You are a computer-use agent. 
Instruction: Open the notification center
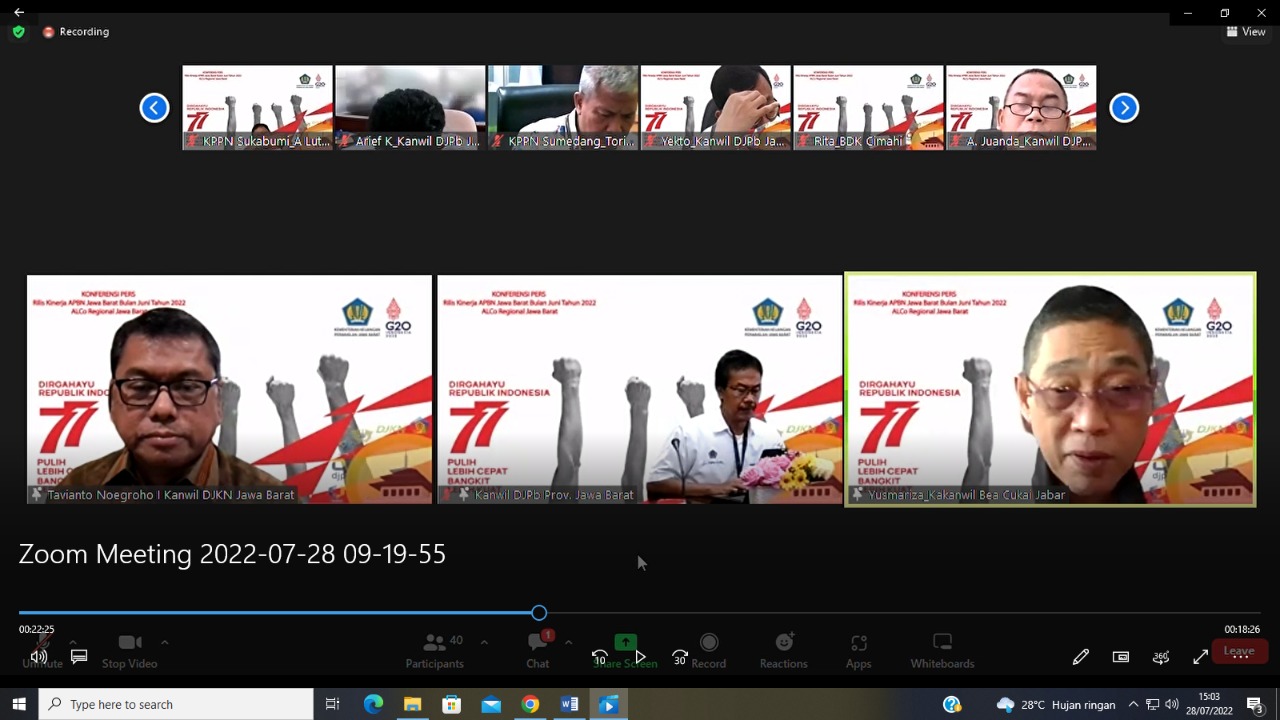1254,705
